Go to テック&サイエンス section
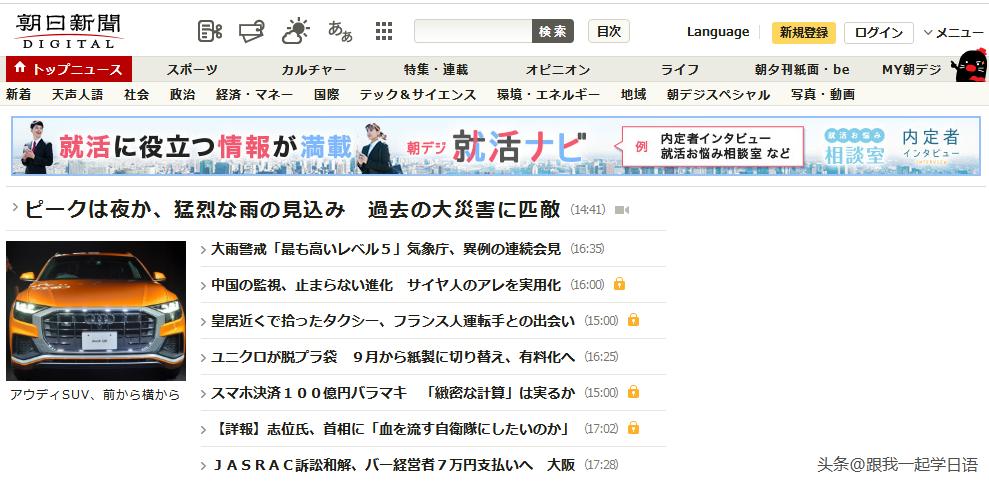Viewport: 989px width, 482px height. pyautogui.click(x=418, y=95)
